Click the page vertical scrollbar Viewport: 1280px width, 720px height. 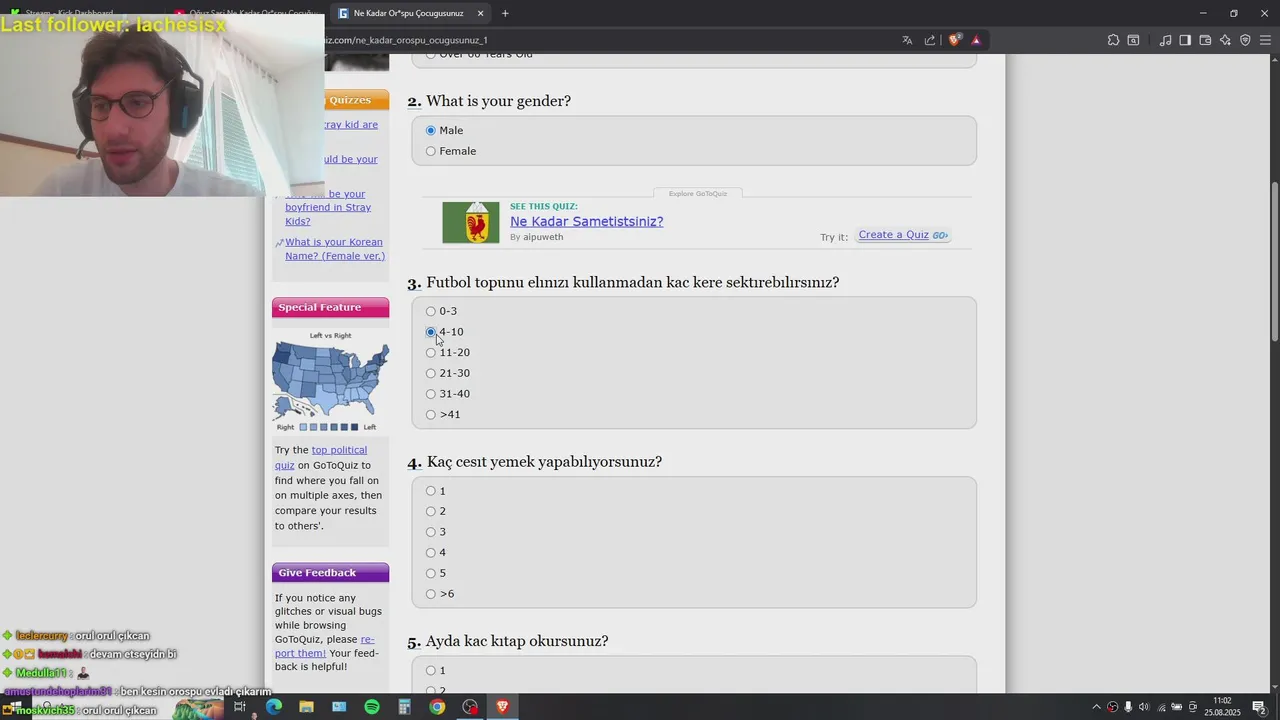click(1274, 260)
